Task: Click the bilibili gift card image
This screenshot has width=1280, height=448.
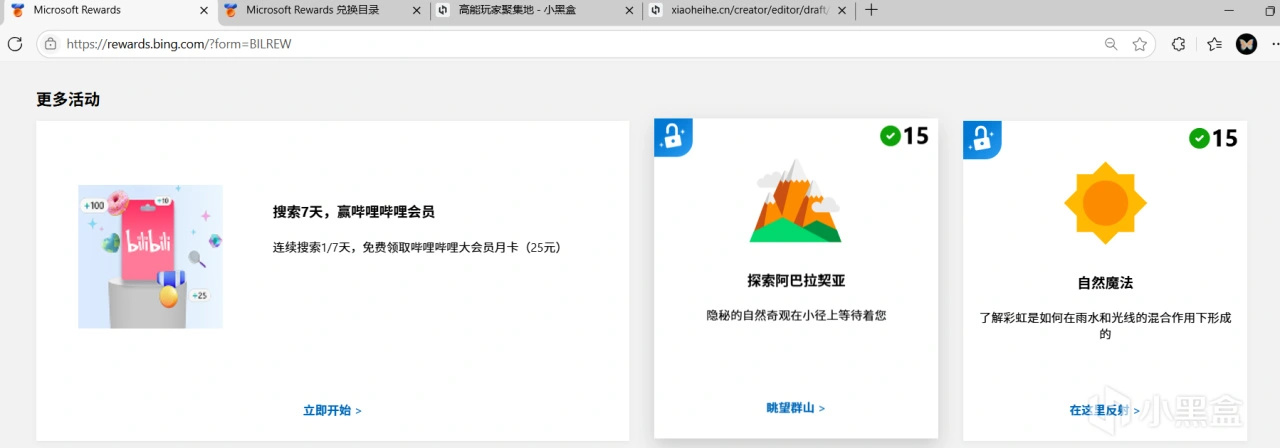Action: (150, 257)
